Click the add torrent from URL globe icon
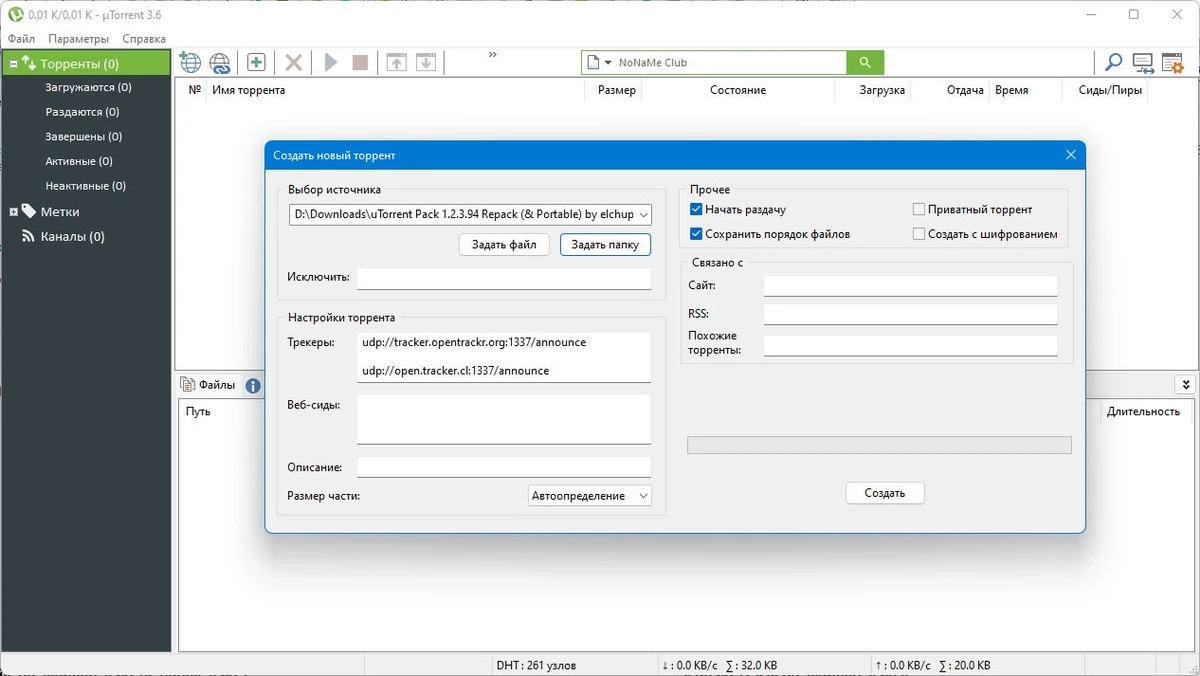This screenshot has height=676, width=1200. tap(190, 62)
